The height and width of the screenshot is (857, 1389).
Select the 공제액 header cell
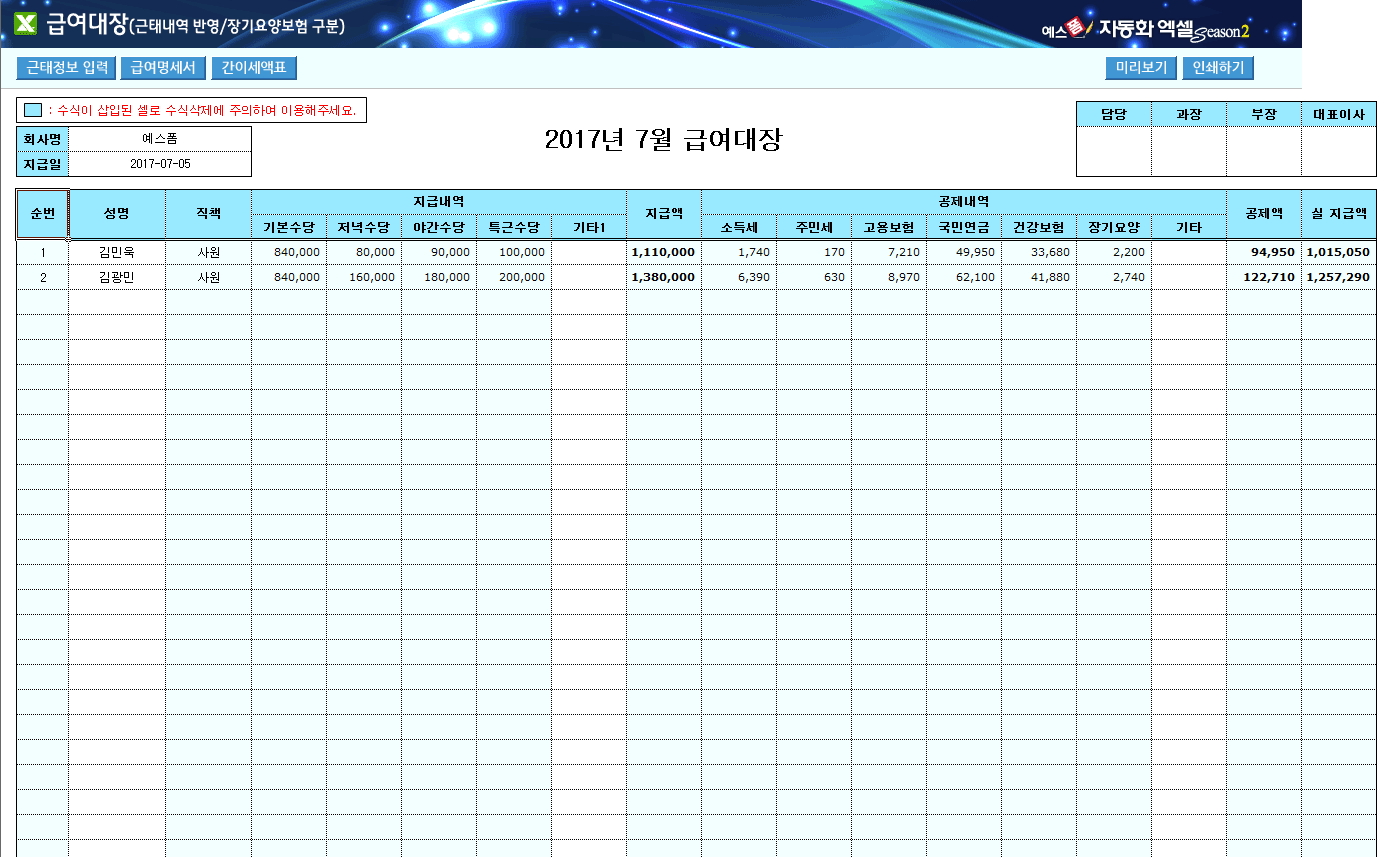click(1264, 214)
